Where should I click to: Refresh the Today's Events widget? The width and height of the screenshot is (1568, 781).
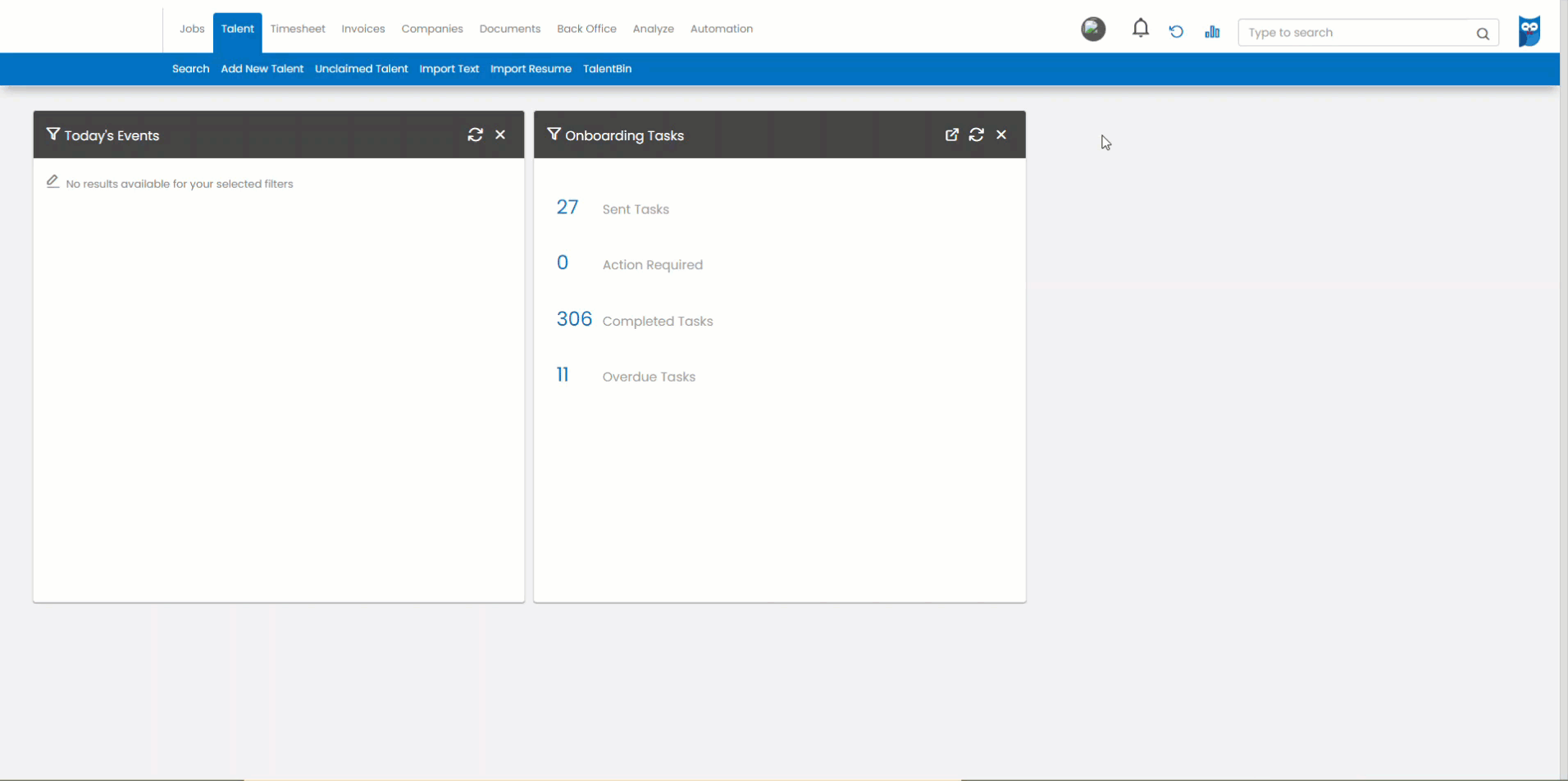pyautogui.click(x=476, y=135)
